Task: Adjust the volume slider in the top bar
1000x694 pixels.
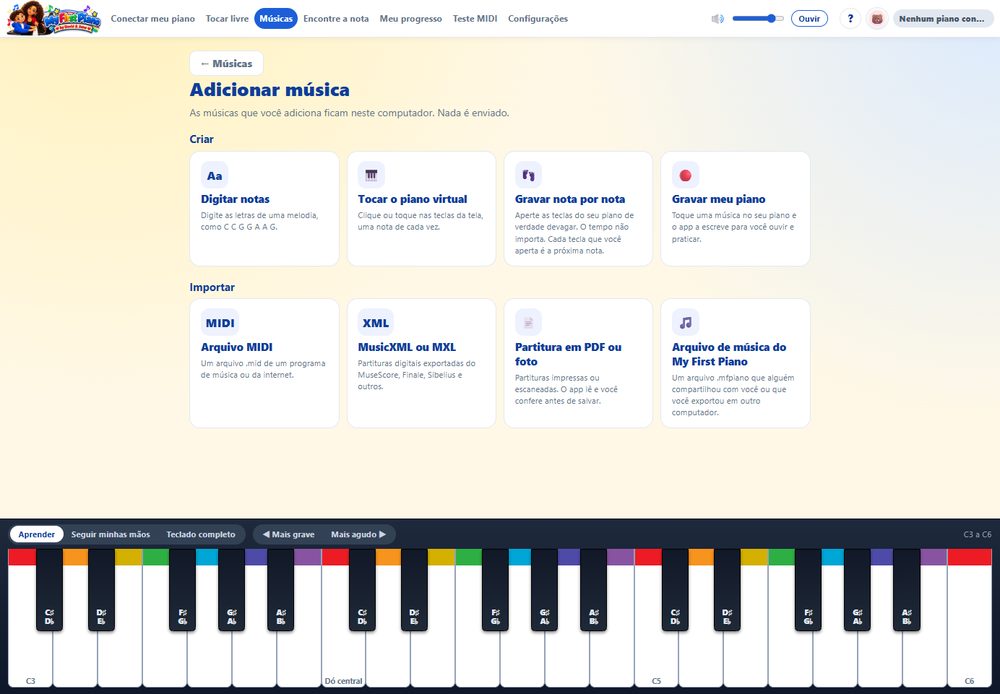Action: (758, 18)
